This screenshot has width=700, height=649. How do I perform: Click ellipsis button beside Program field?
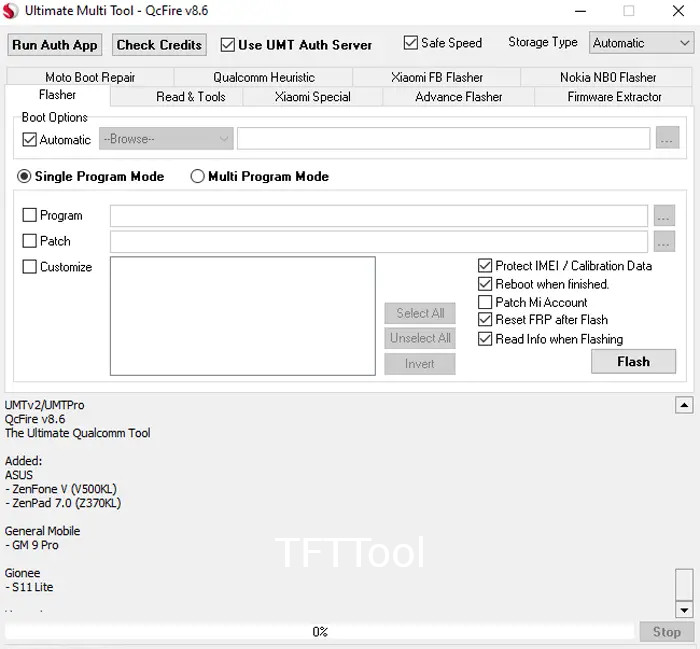[x=664, y=216]
